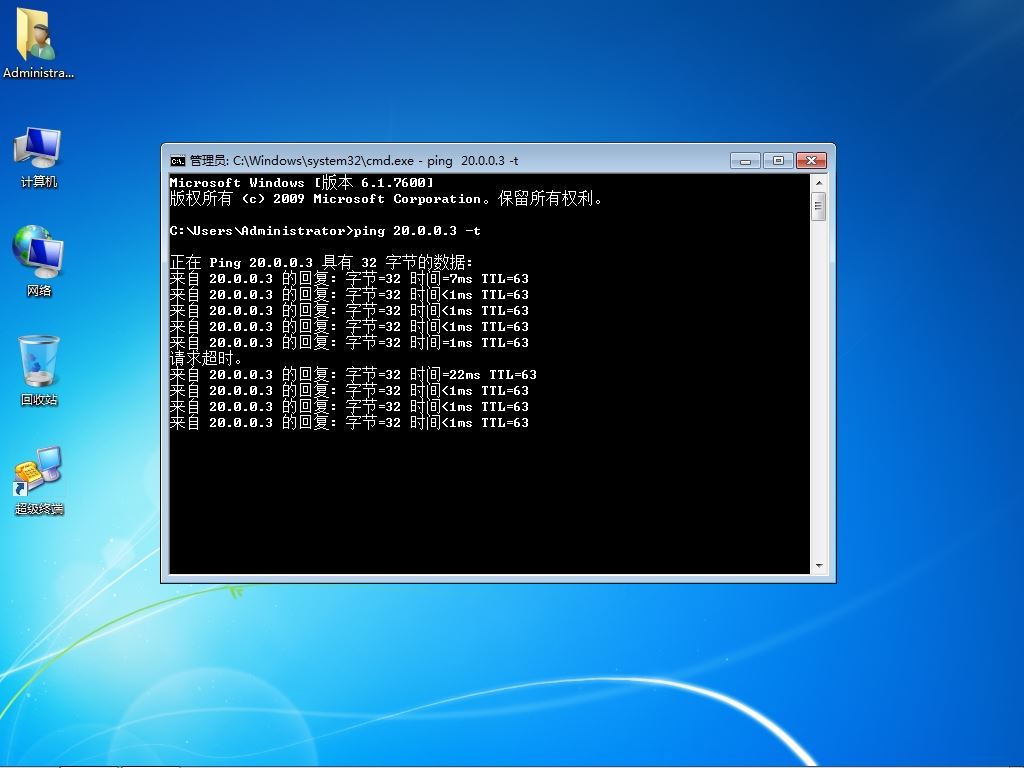Launch the 超级终端 shortcut icon
1024x768 pixels.
pos(39,480)
